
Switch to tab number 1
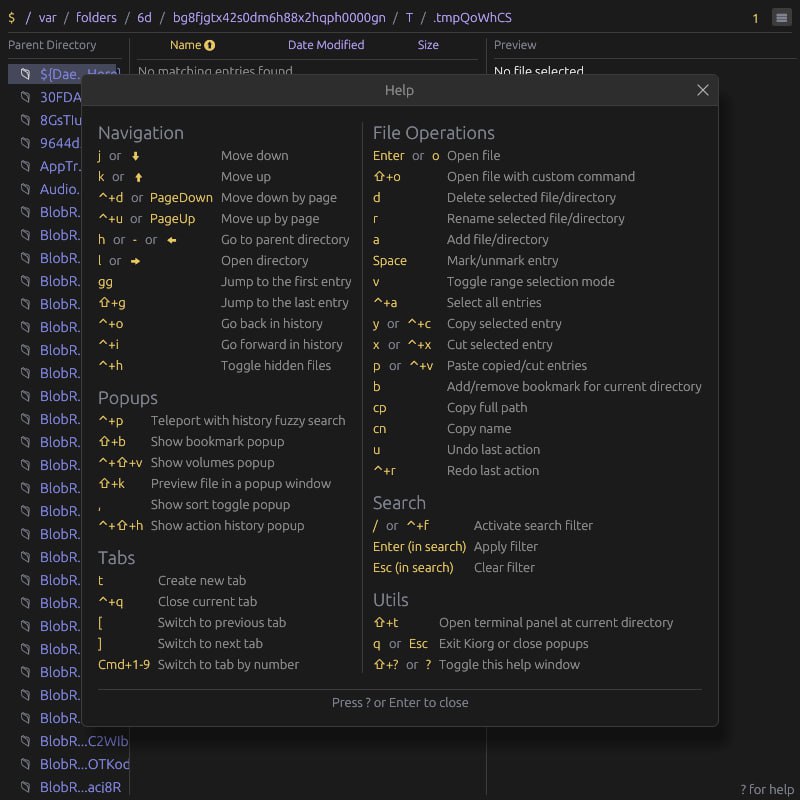point(755,17)
